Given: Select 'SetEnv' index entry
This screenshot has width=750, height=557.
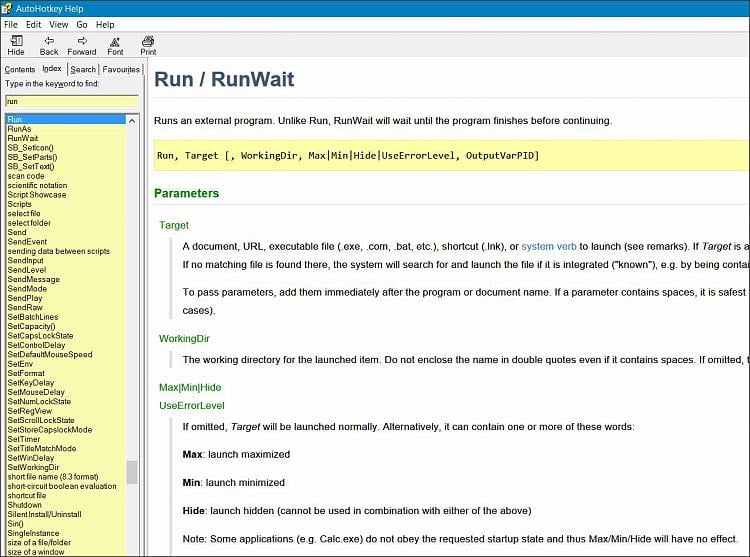Looking at the screenshot, I should click(20, 364).
